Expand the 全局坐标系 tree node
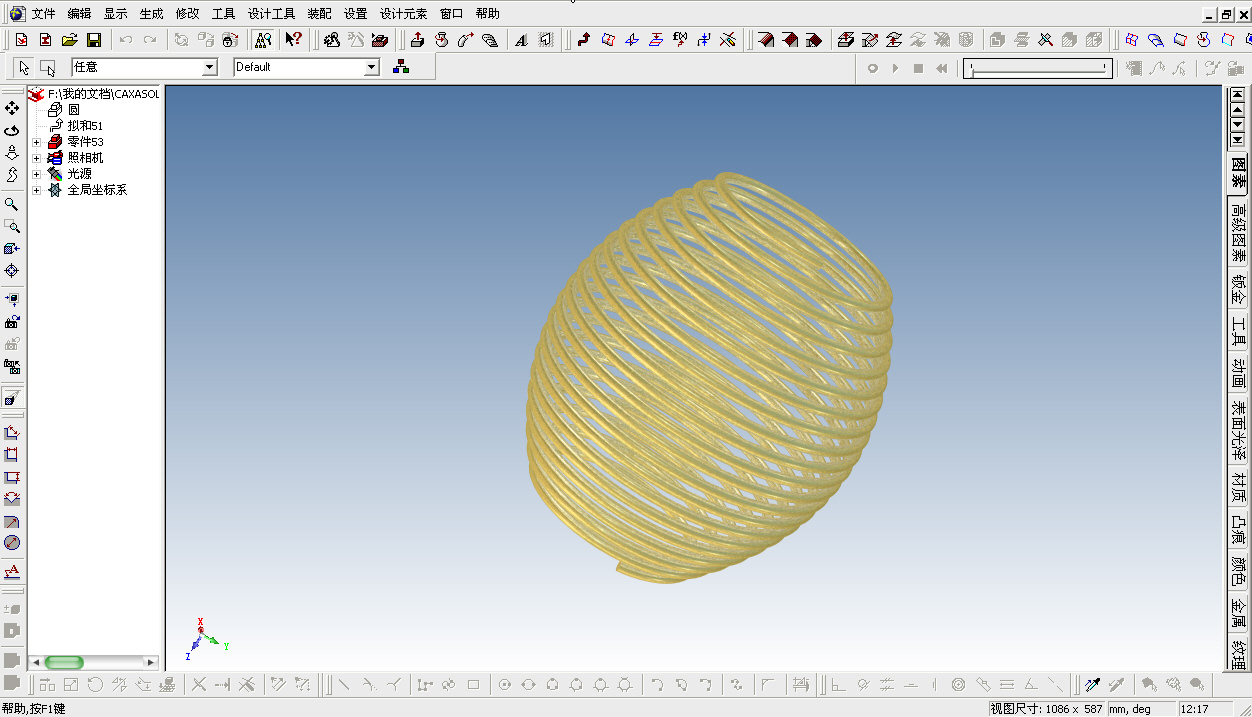The width and height of the screenshot is (1252, 717). pyautogui.click(x=37, y=190)
